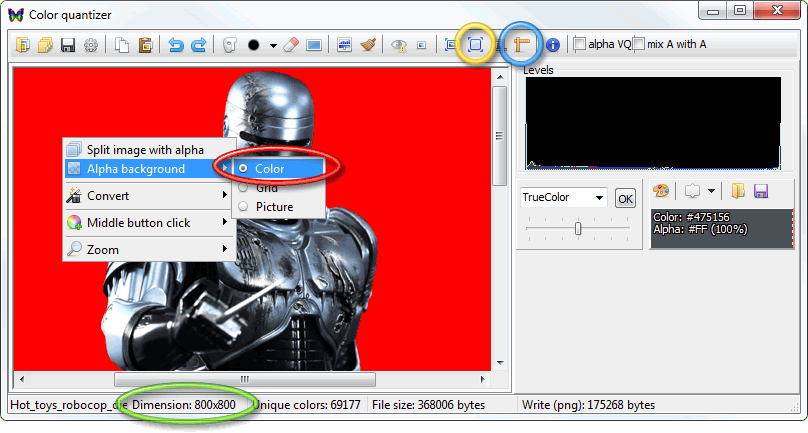Open the blue info icon

pos(553,45)
